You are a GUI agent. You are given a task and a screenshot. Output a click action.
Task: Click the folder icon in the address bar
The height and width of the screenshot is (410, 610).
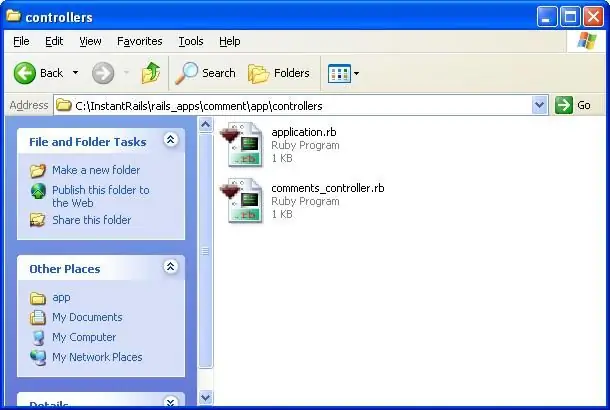(x=63, y=105)
